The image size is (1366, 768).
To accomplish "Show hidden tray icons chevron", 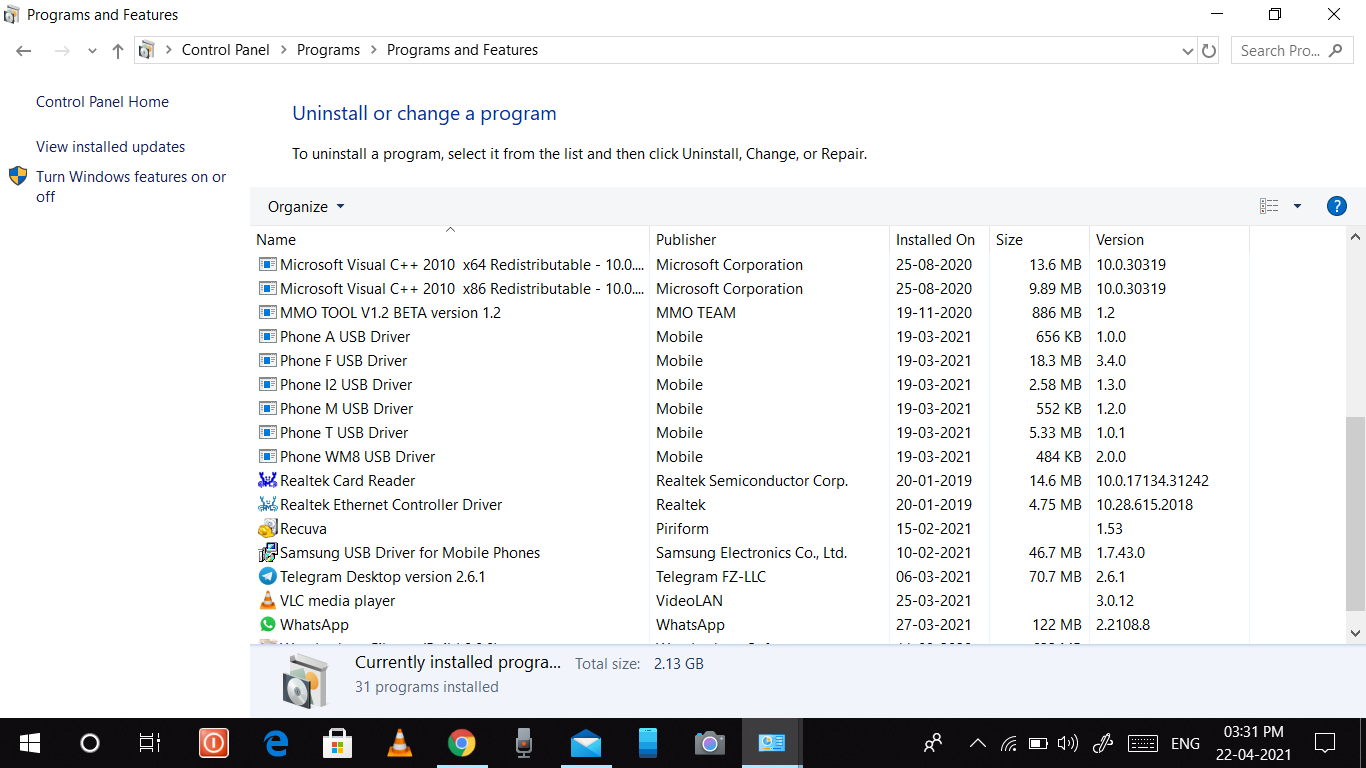I will click(x=978, y=743).
